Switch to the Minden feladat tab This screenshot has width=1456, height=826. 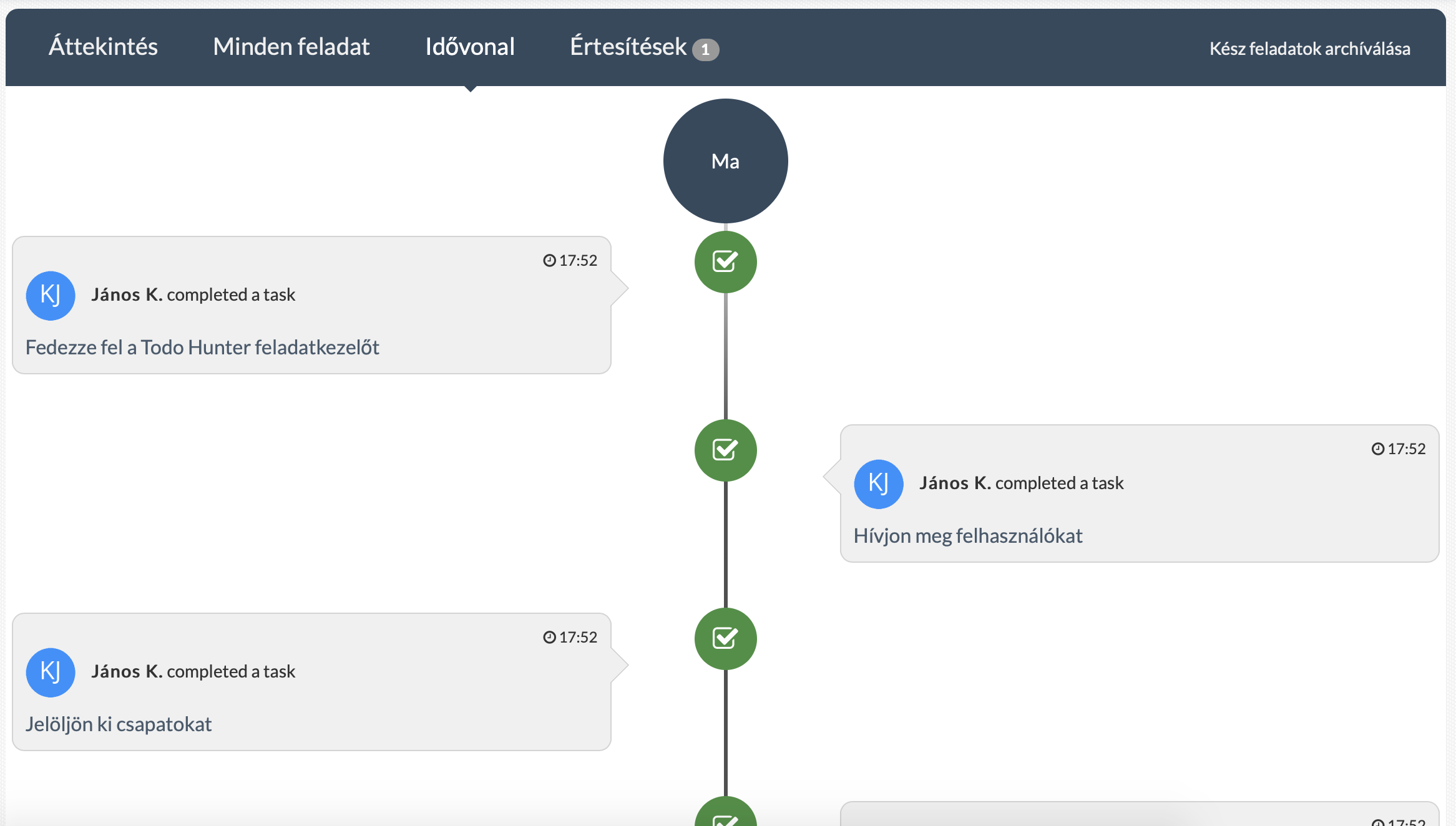coord(291,47)
